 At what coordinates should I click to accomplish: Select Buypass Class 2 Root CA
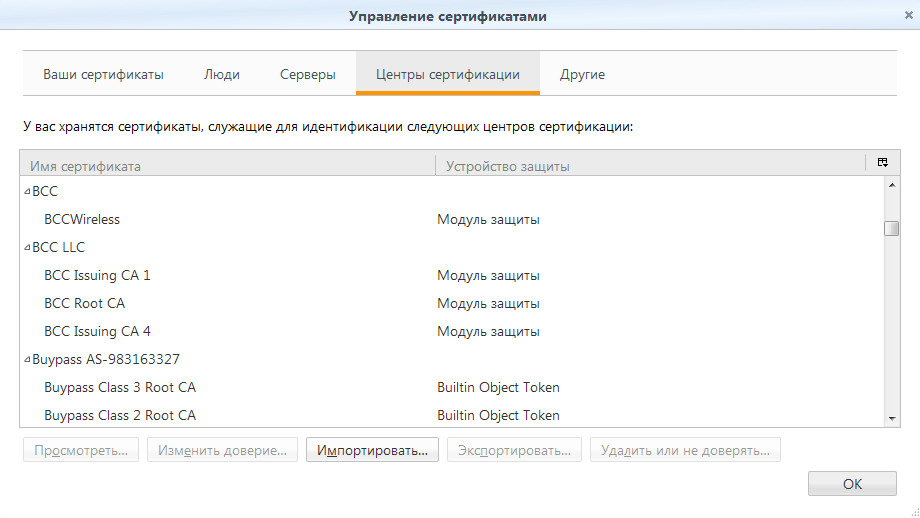[x=119, y=415]
